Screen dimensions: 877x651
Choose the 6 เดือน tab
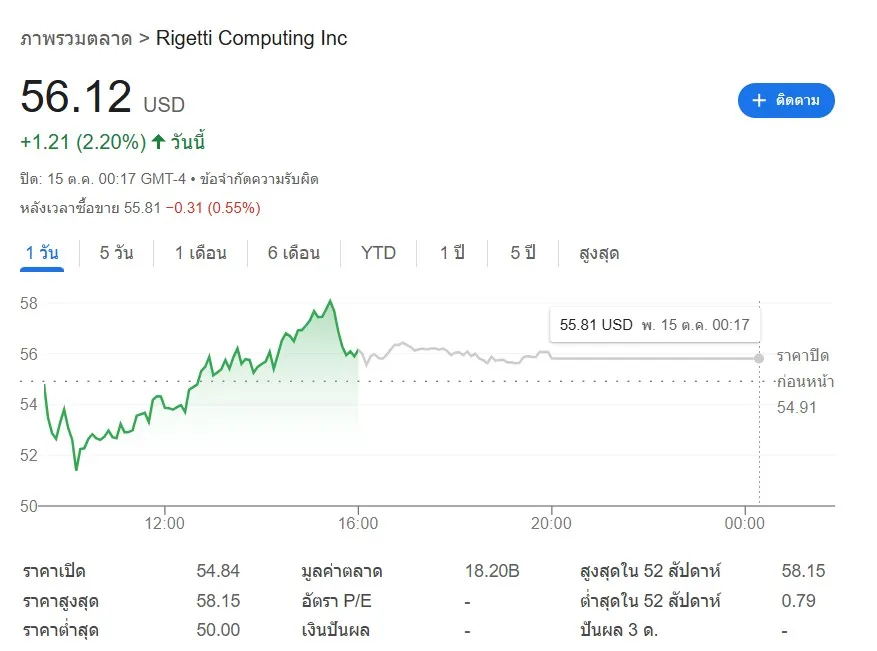pos(293,253)
